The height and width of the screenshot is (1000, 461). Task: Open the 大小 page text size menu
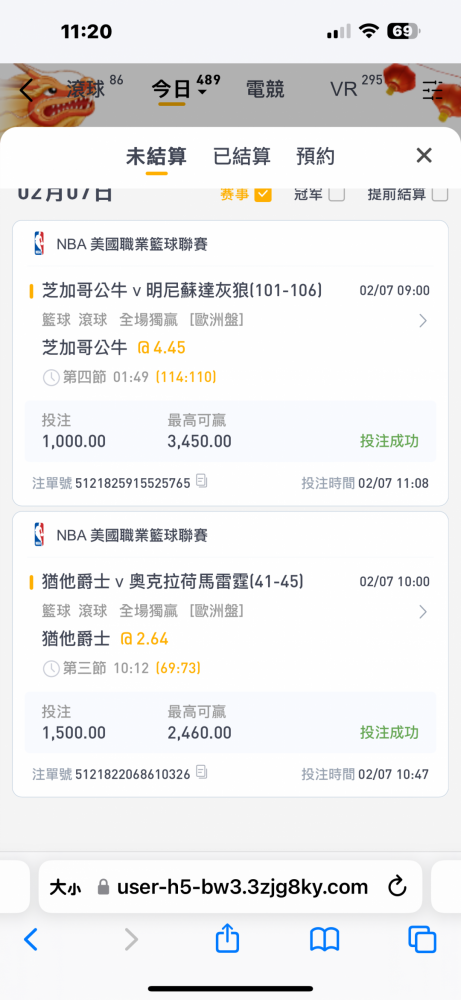click(65, 887)
